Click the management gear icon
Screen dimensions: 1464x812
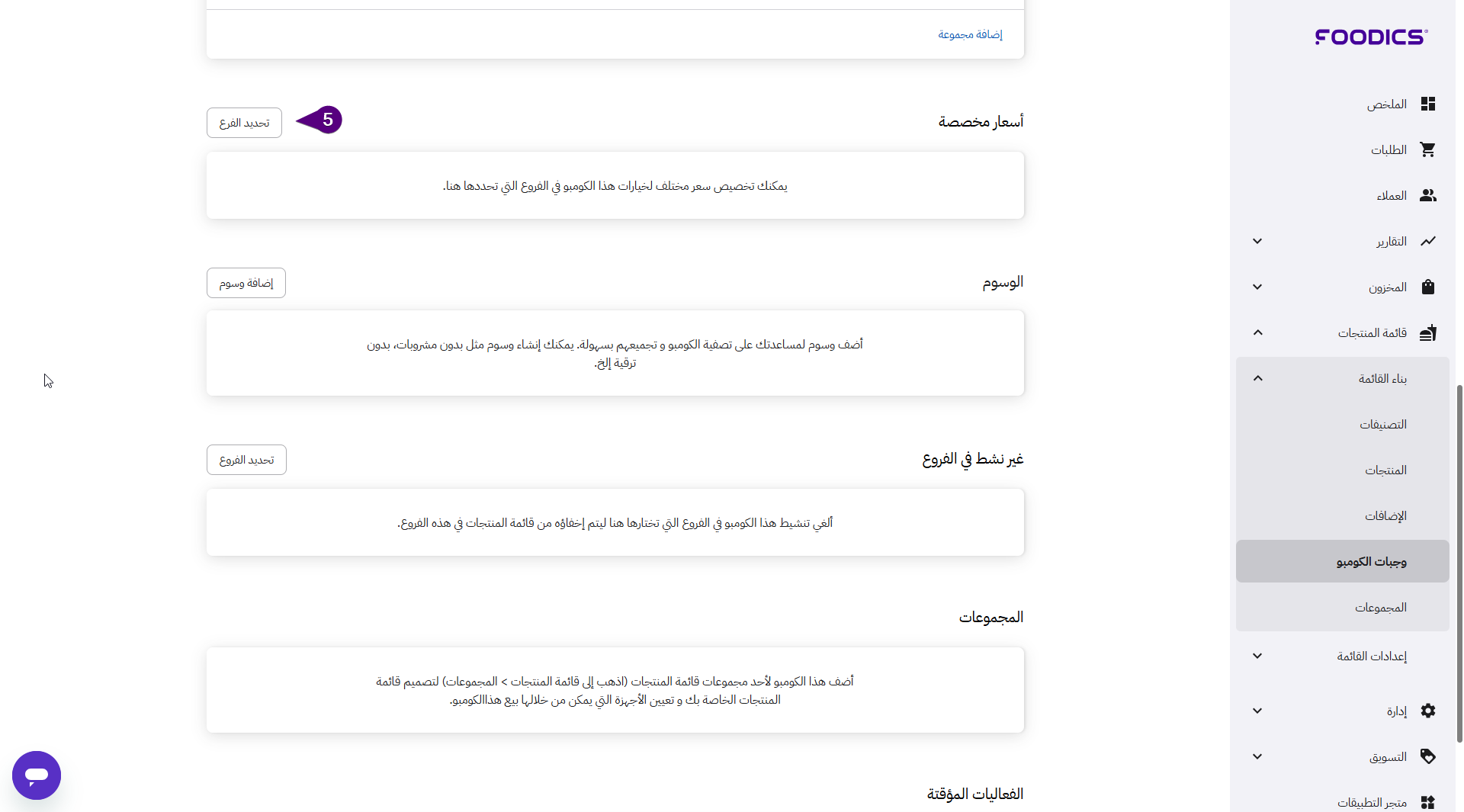click(1427, 711)
